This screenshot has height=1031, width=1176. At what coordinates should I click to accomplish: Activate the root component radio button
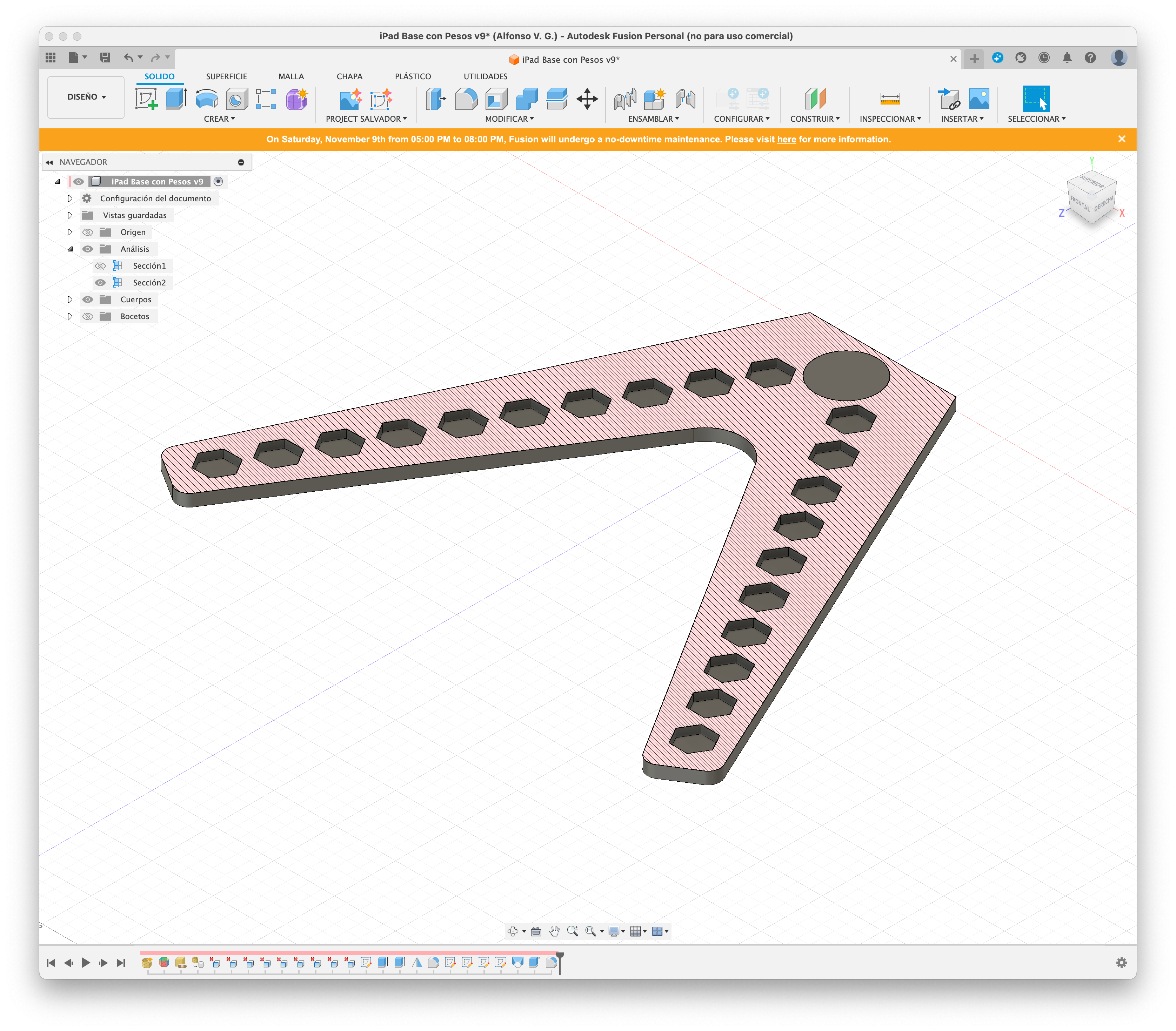click(x=218, y=182)
